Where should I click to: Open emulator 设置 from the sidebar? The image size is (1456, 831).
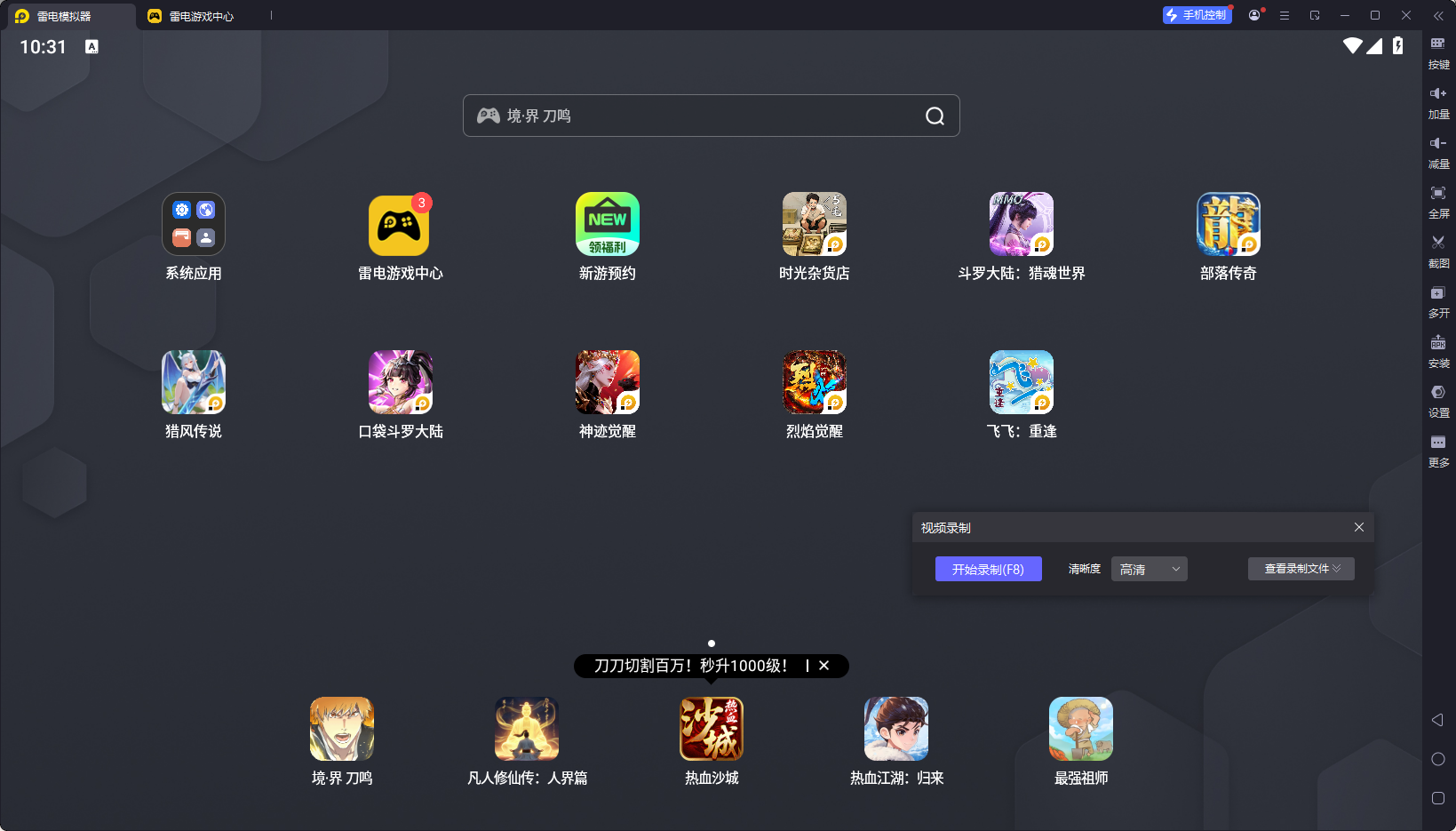(1438, 402)
